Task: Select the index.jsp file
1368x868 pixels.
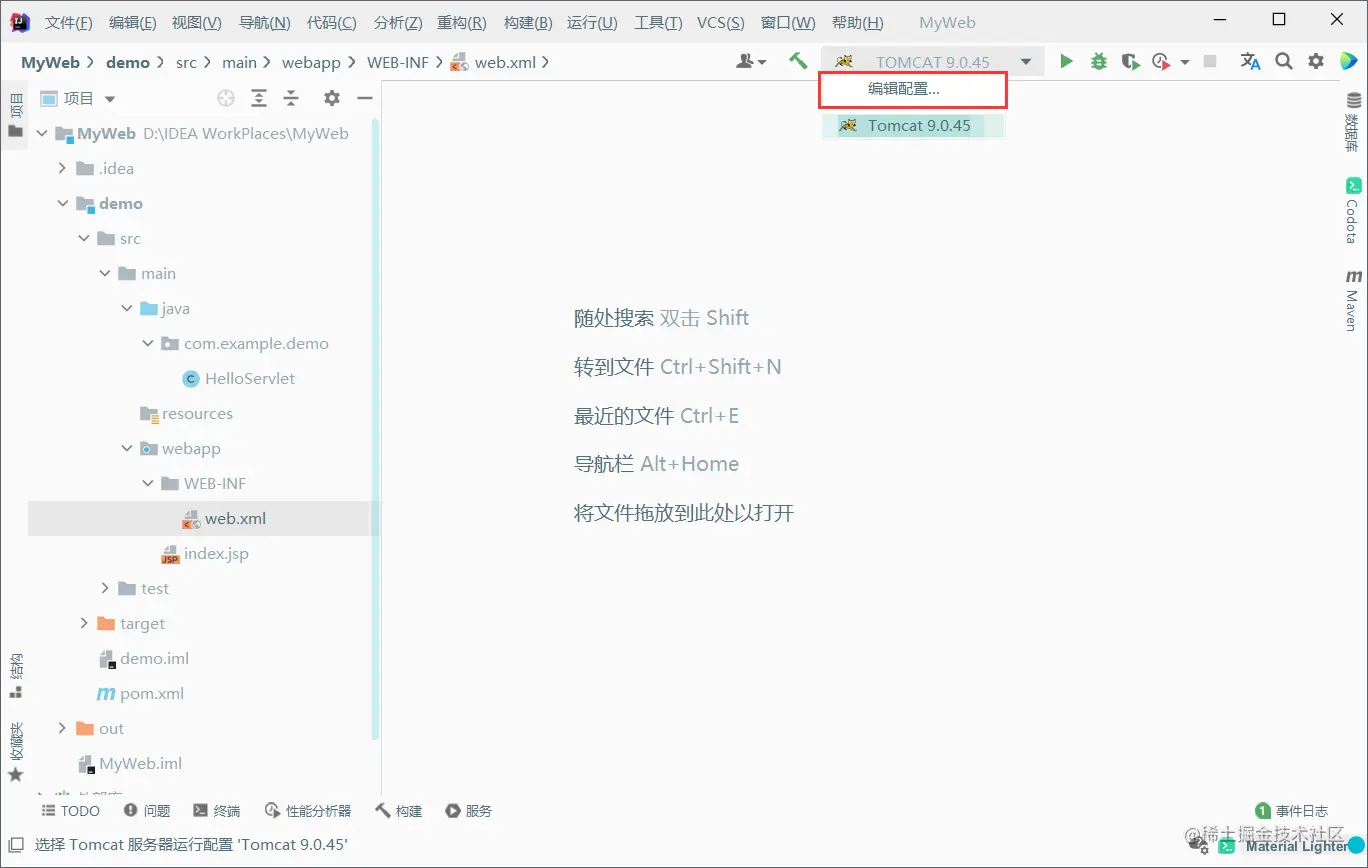Action: tap(205, 553)
